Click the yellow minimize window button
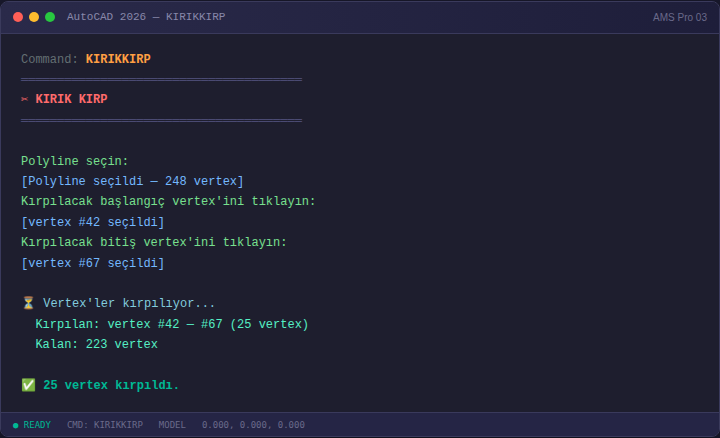Screen dimensions: 720x438 [34, 17]
